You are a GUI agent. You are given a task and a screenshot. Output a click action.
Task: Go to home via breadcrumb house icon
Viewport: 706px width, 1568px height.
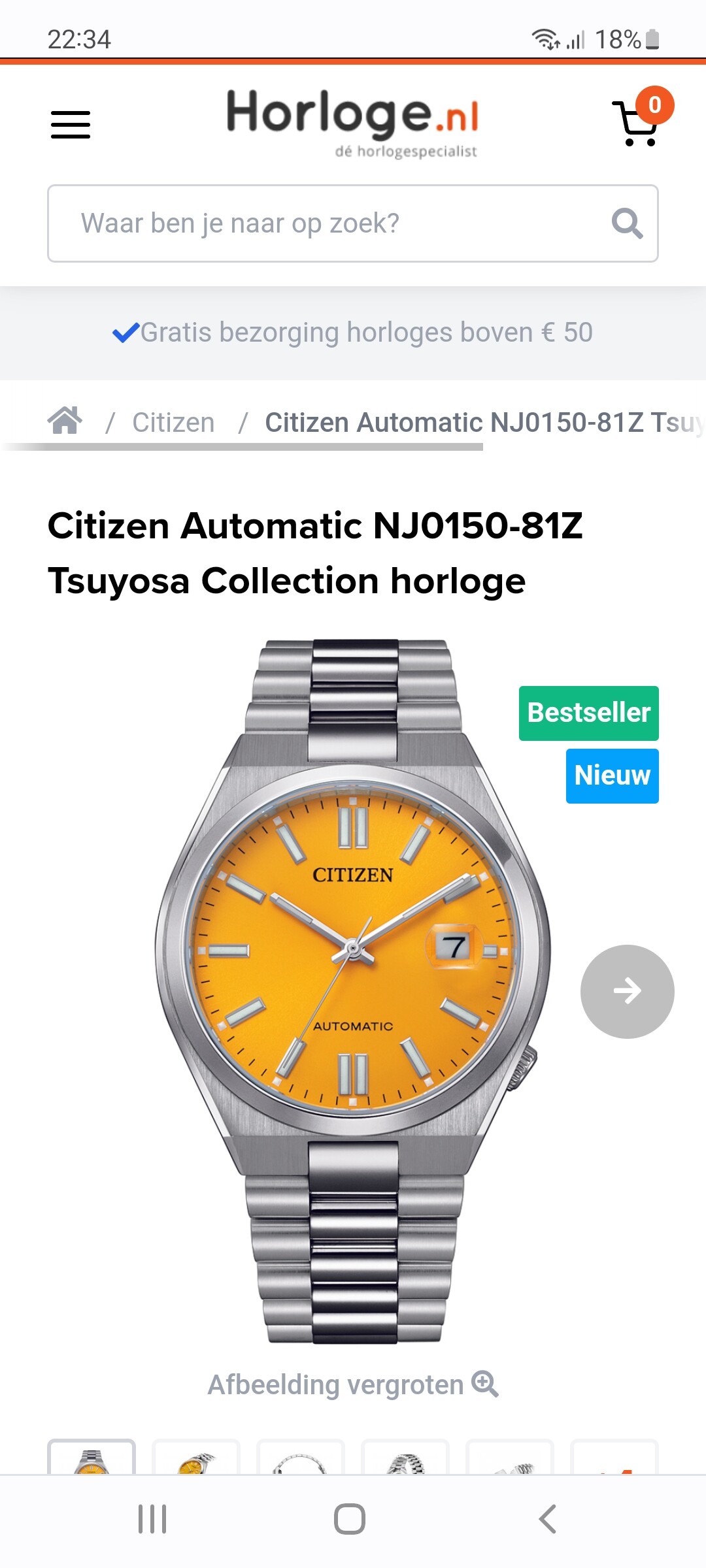(65, 421)
